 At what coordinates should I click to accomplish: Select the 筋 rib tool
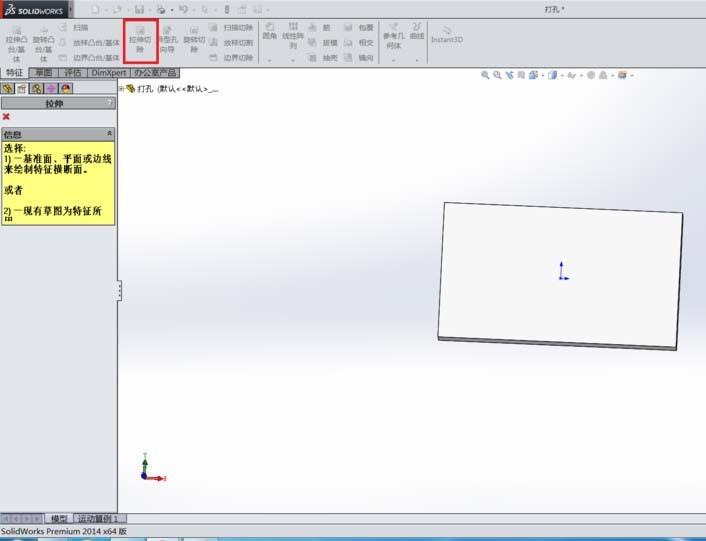(x=319, y=28)
